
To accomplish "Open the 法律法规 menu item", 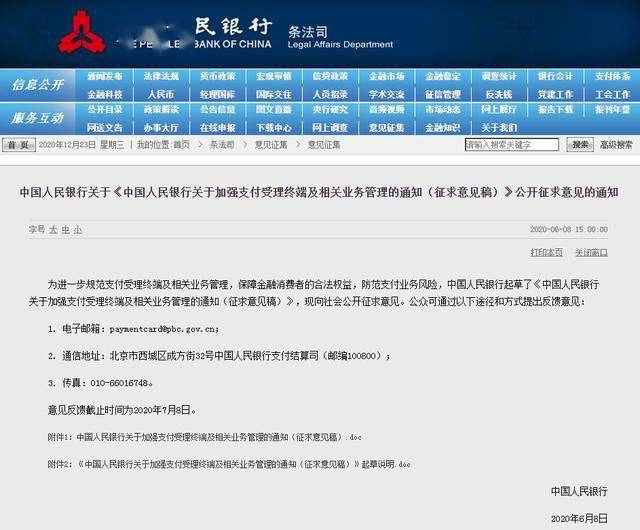I will click(x=161, y=76).
